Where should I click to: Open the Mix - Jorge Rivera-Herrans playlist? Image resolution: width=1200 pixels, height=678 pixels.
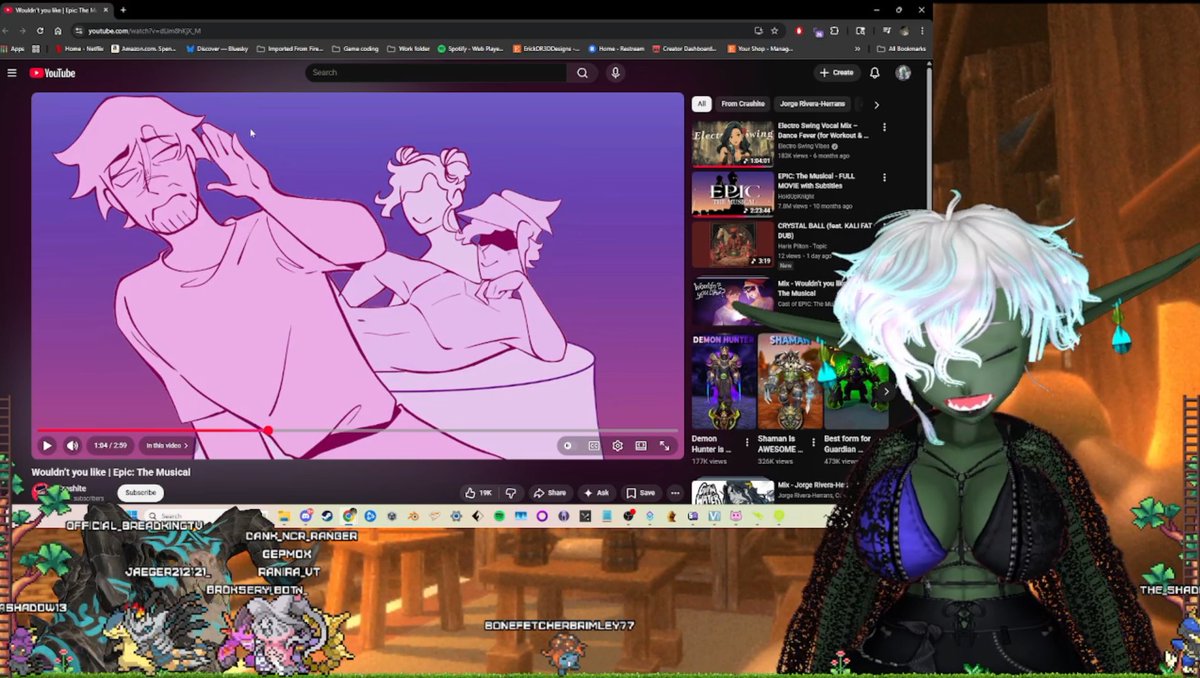[x=732, y=492]
